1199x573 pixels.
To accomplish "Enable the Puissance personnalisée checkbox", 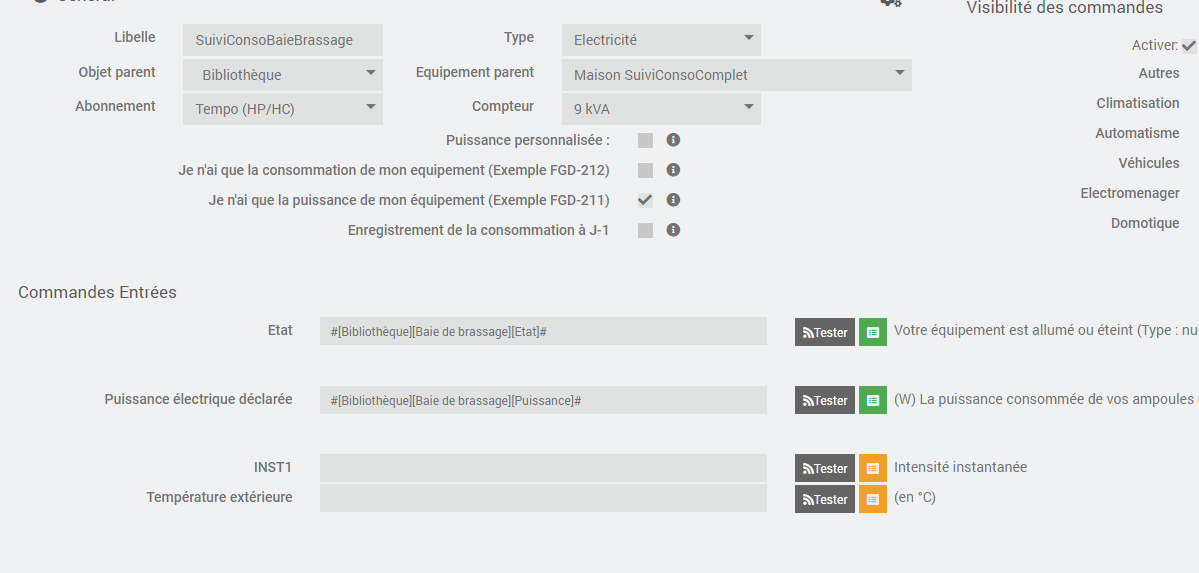I will pos(645,140).
